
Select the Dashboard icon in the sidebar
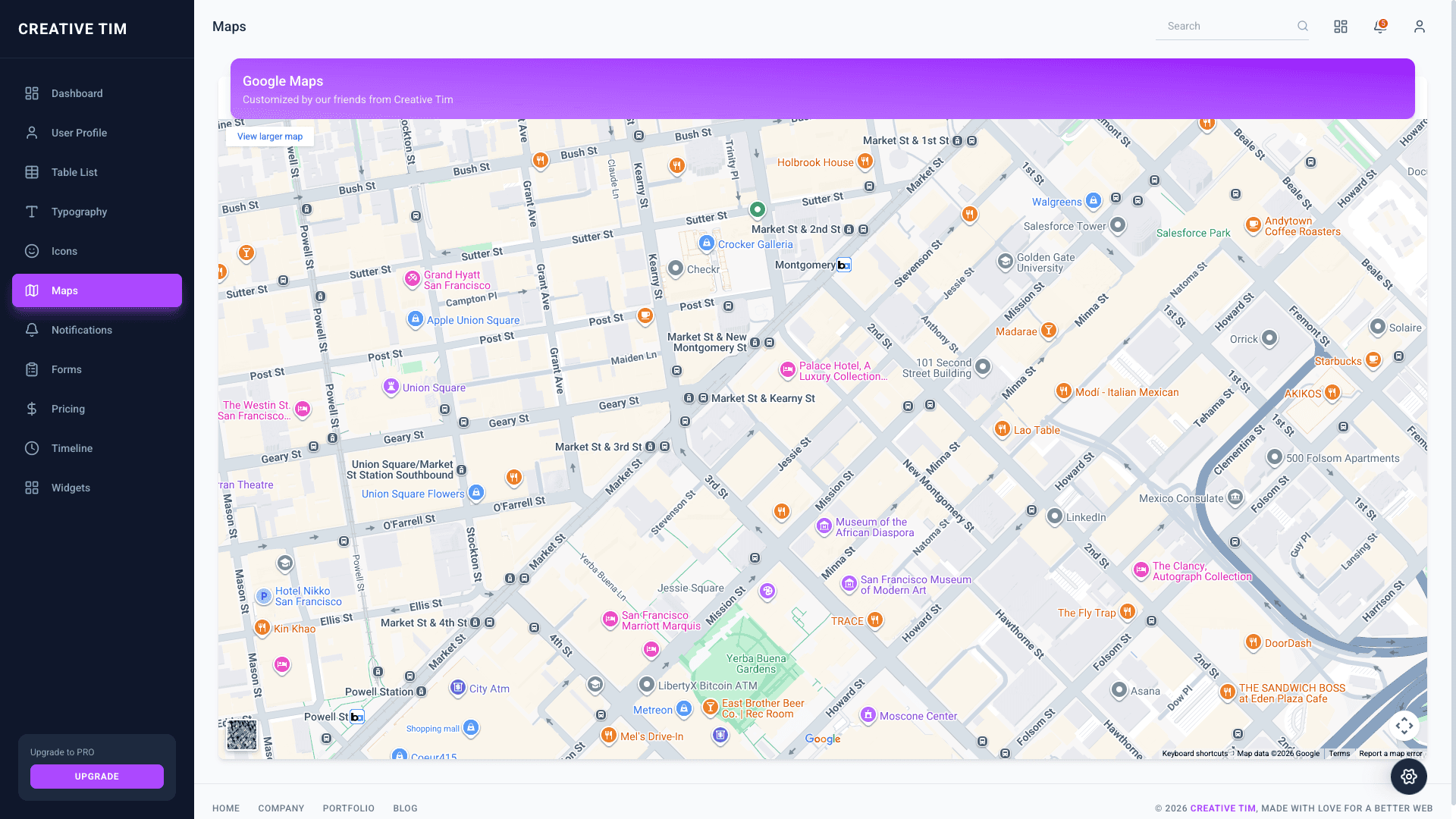pyautogui.click(x=31, y=93)
